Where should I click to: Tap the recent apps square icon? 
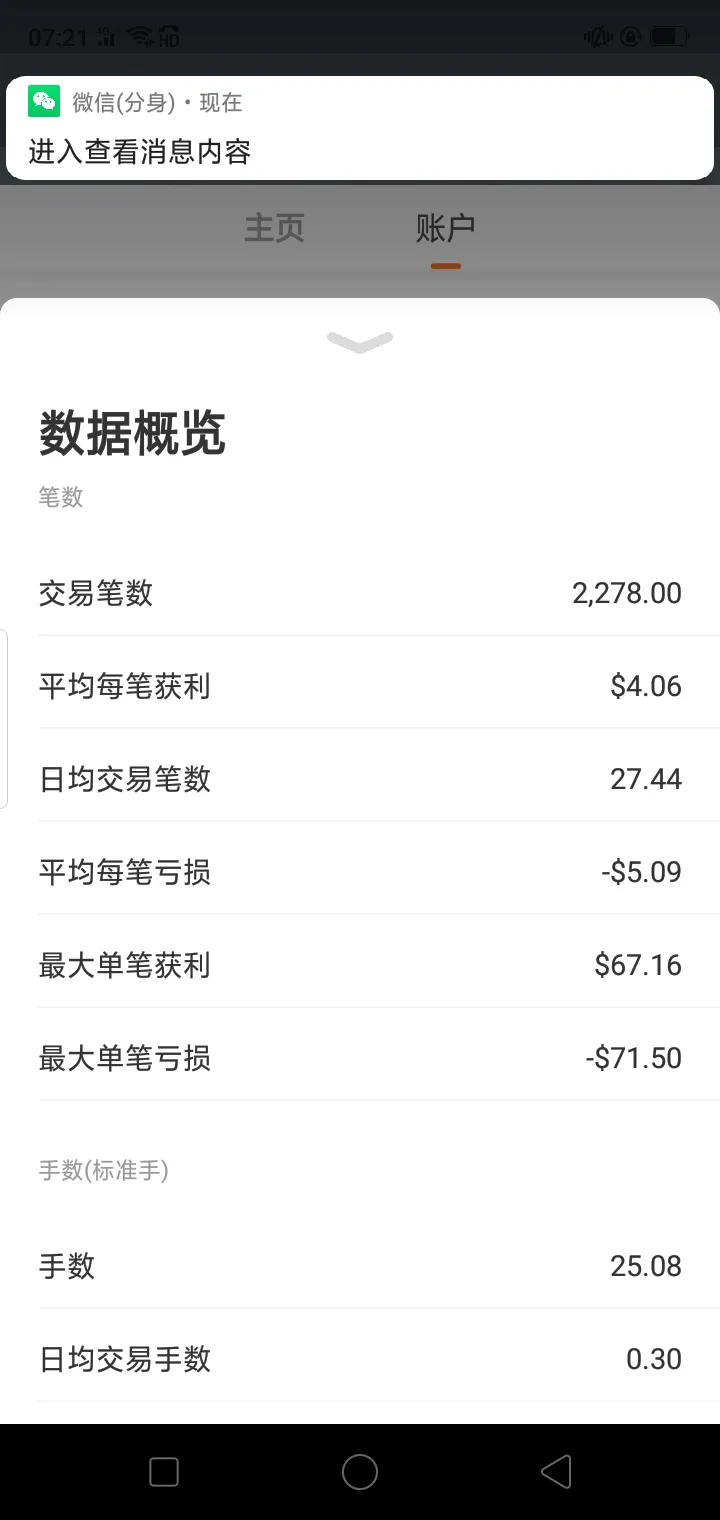pyautogui.click(x=164, y=1471)
